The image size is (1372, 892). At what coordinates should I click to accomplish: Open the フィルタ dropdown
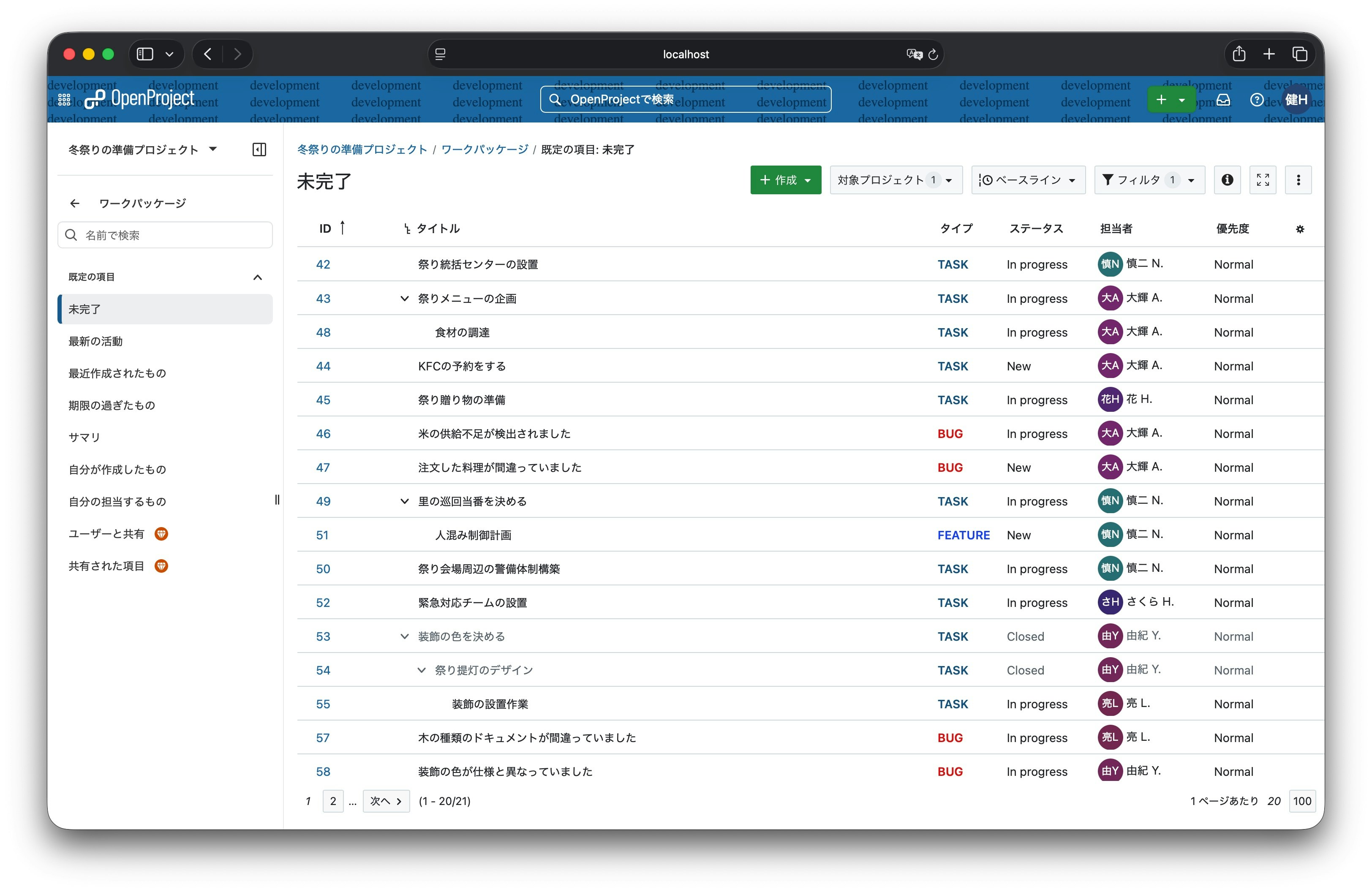coord(1149,180)
